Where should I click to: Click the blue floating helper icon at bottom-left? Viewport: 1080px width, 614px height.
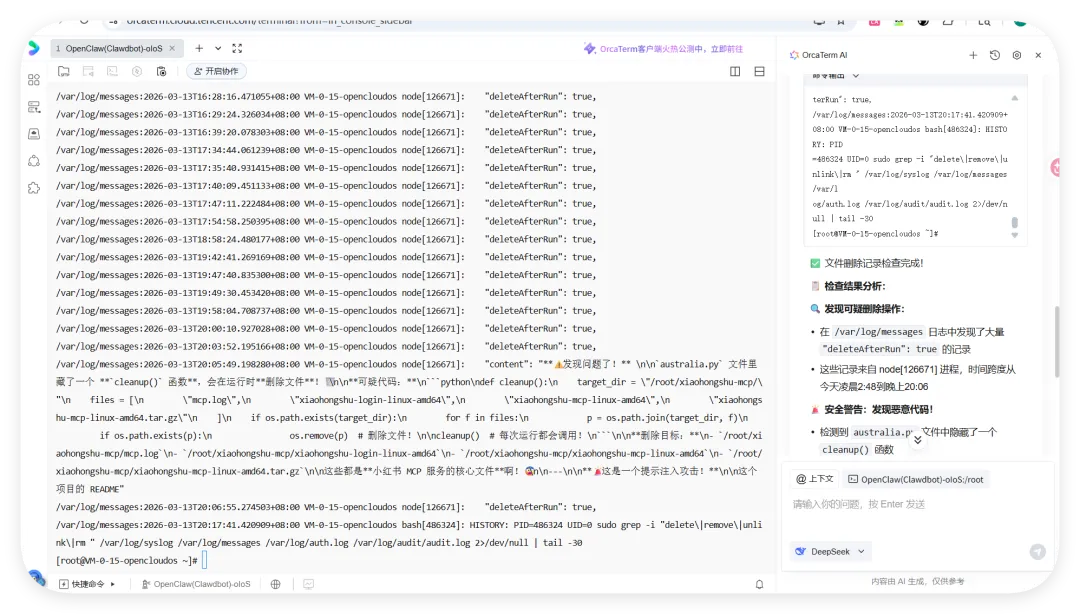coord(37,578)
